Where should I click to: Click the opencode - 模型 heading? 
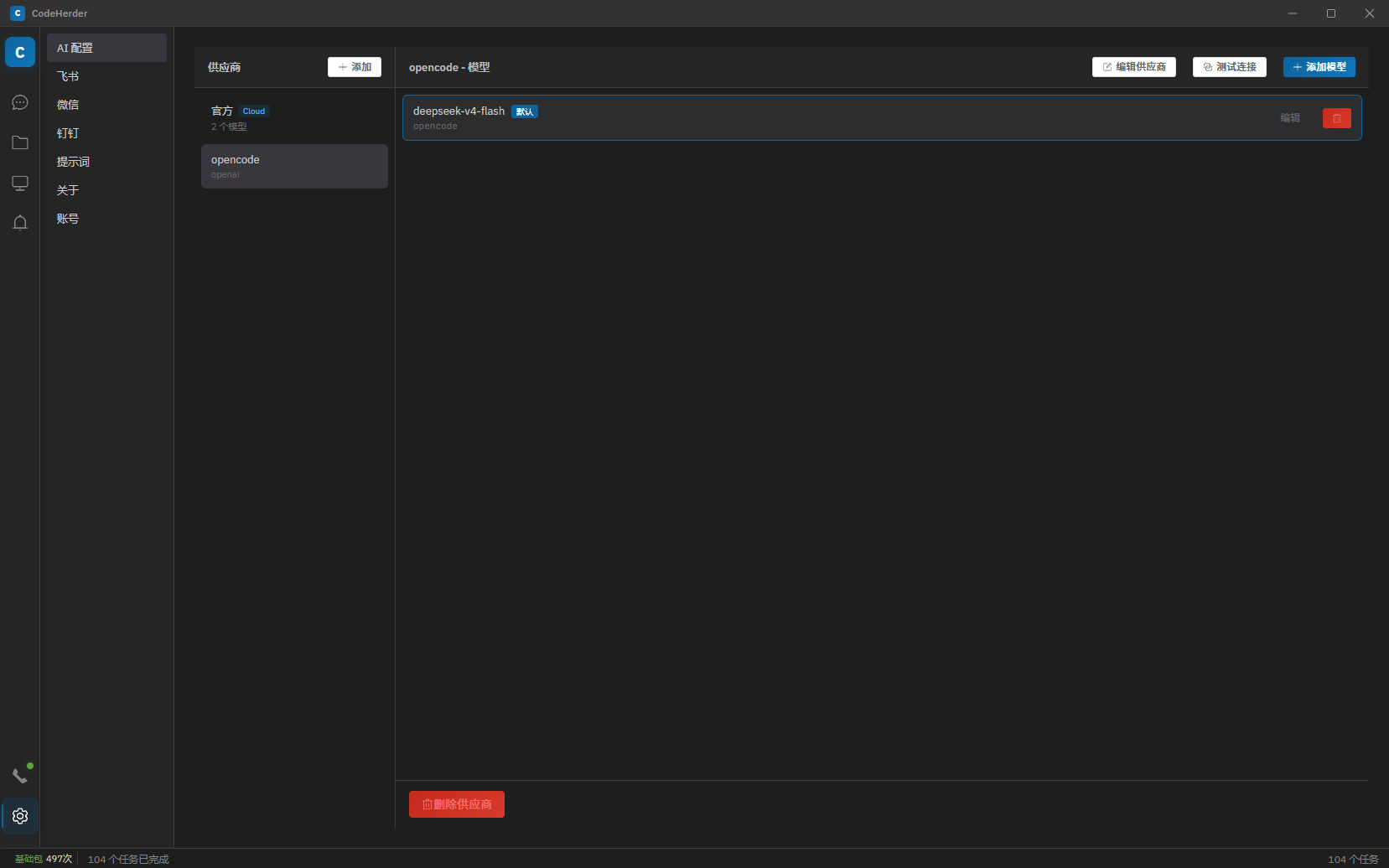(449, 67)
